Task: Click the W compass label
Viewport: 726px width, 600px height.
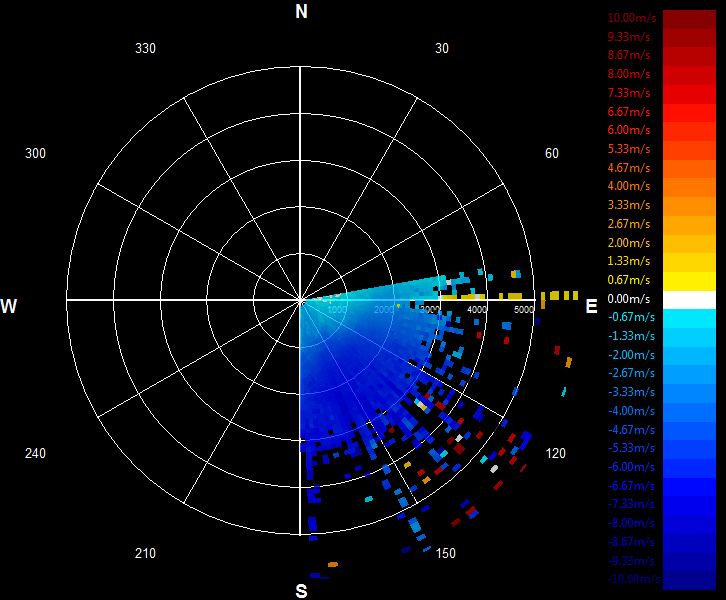Action: point(8,306)
